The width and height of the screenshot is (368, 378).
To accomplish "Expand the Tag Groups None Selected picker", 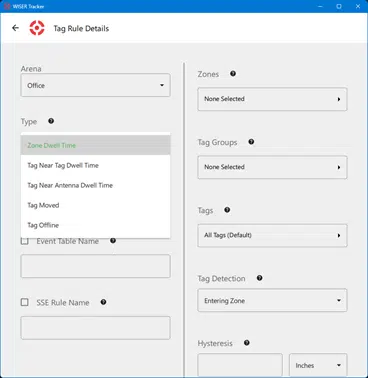I will 272,167.
